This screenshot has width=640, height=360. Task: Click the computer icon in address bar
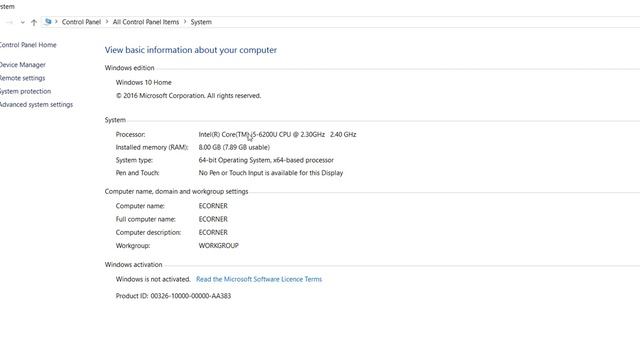pos(48,22)
